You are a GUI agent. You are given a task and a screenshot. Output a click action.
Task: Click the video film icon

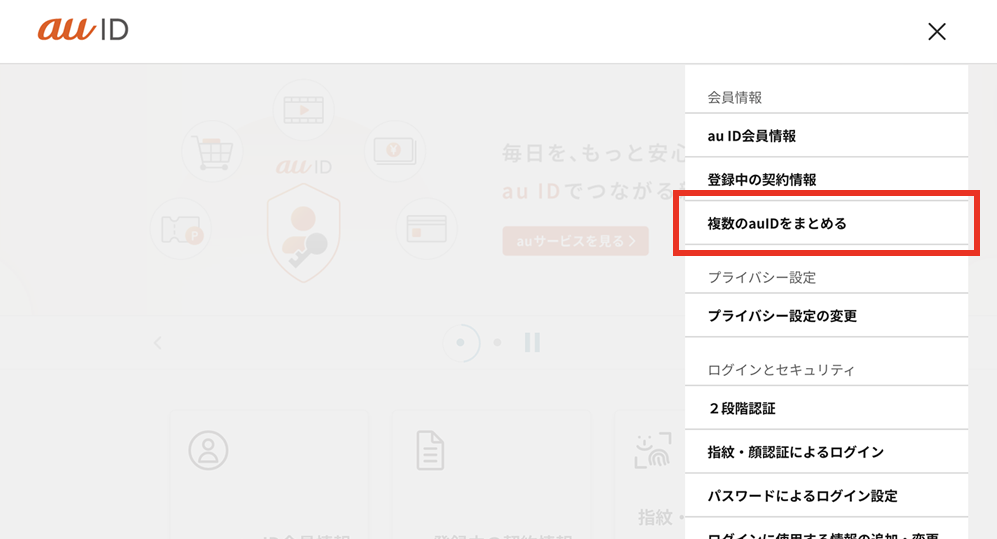pyautogui.click(x=303, y=109)
